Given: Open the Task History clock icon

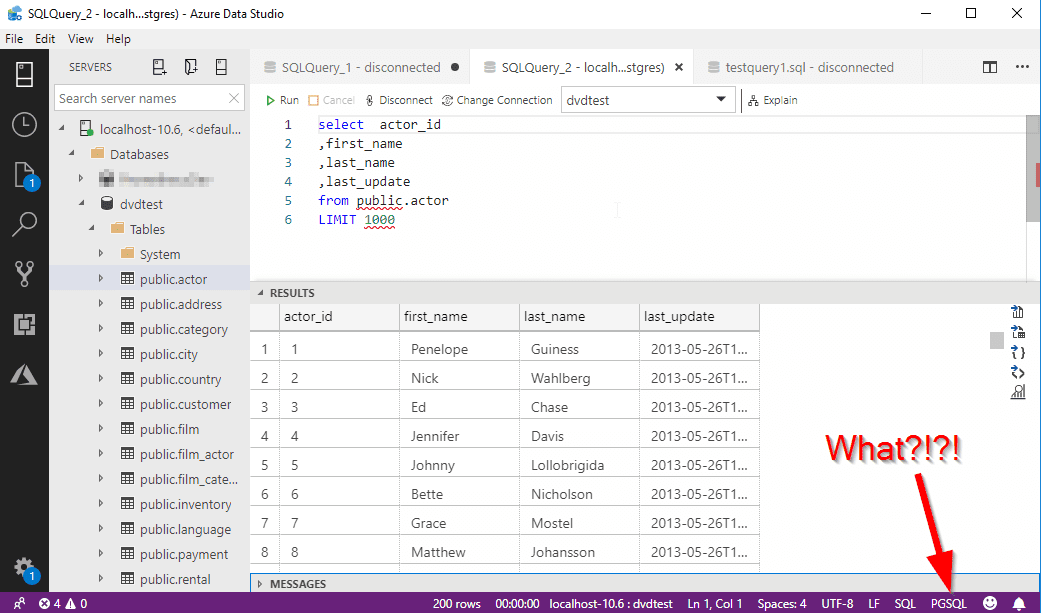Looking at the screenshot, I should pos(24,125).
